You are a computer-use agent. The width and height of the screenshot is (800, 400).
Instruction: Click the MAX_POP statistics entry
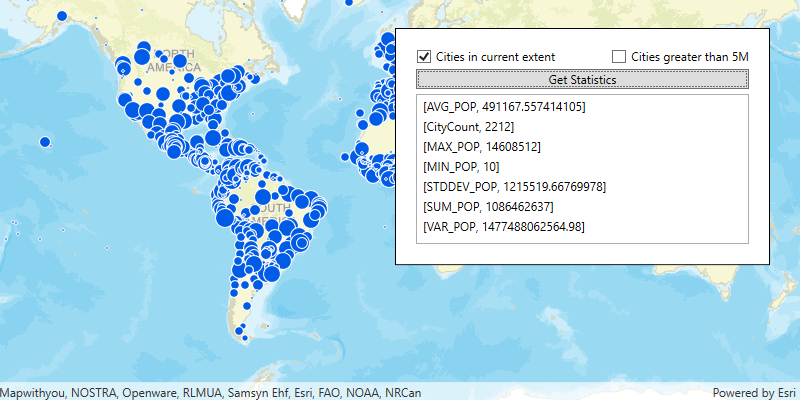click(x=481, y=147)
